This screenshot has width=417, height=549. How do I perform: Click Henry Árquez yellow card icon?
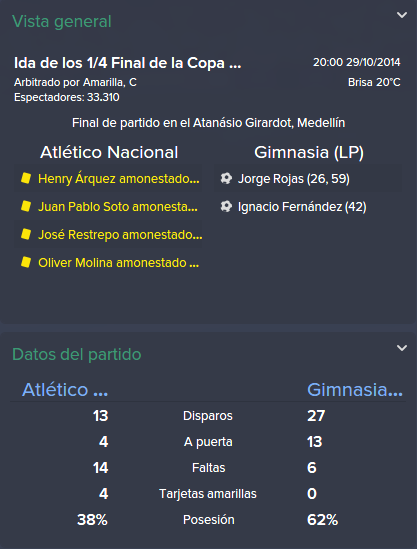(x=26, y=178)
